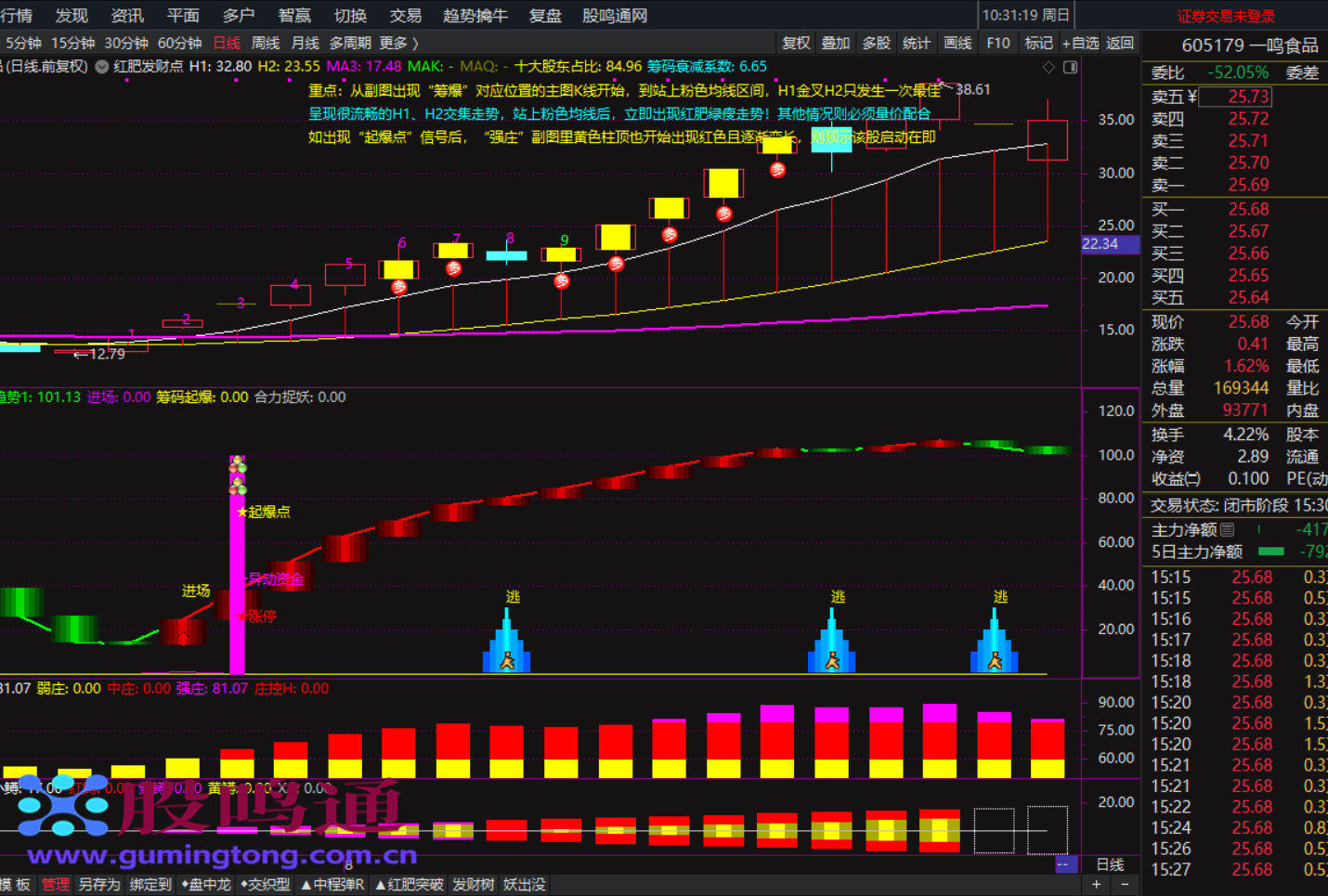Click the 复权 toolbar button
The width and height of the screenshot is (1328, 896).
click(796, 43)
